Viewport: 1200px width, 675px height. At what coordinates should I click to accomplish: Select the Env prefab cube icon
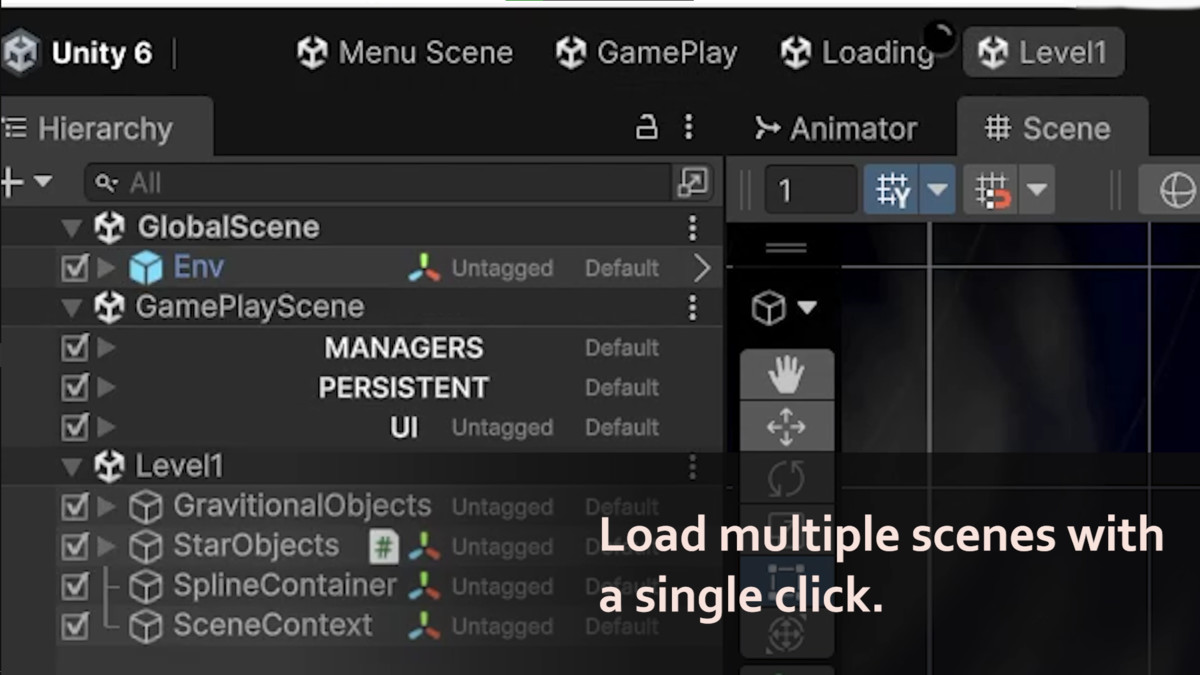click(146, 268)
